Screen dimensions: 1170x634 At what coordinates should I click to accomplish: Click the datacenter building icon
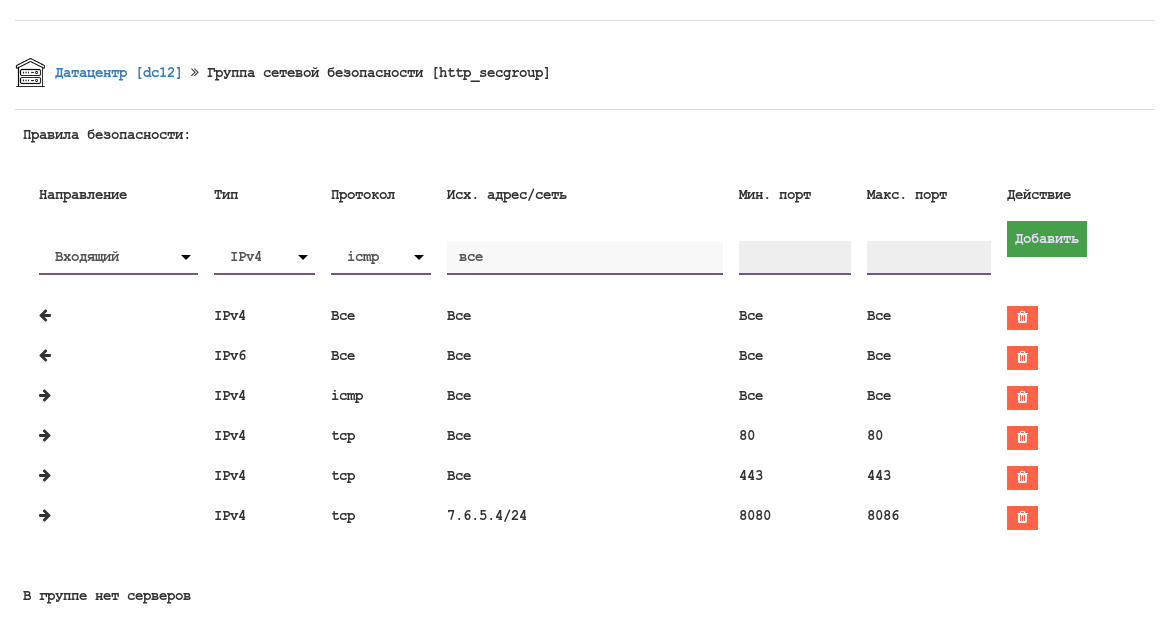coord(30,73)
